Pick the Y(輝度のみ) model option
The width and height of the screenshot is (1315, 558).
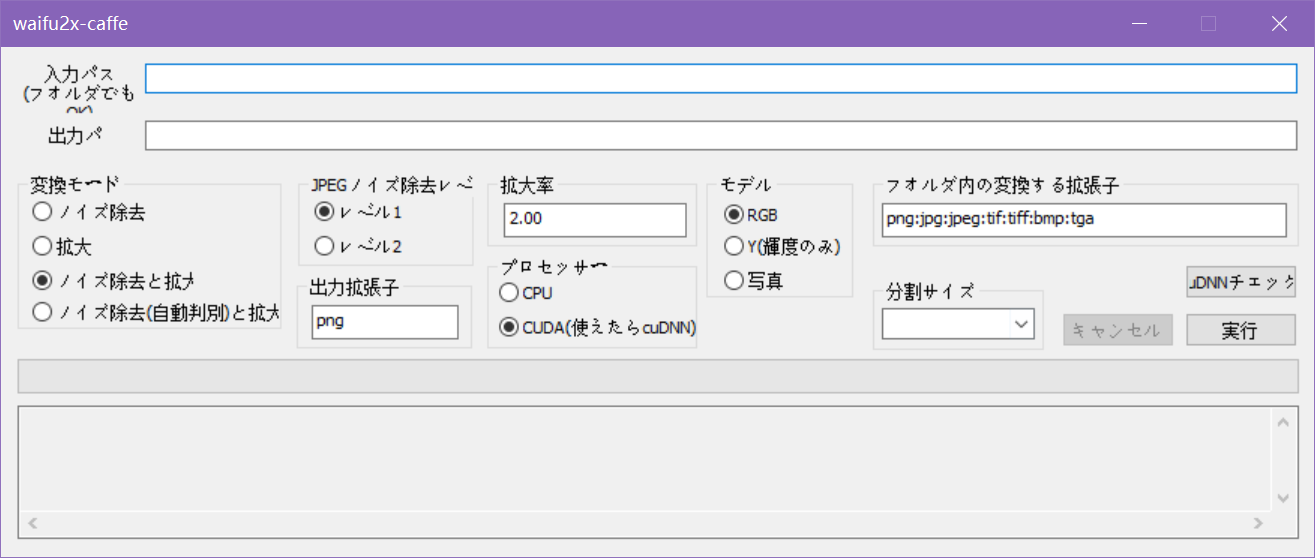782,247
